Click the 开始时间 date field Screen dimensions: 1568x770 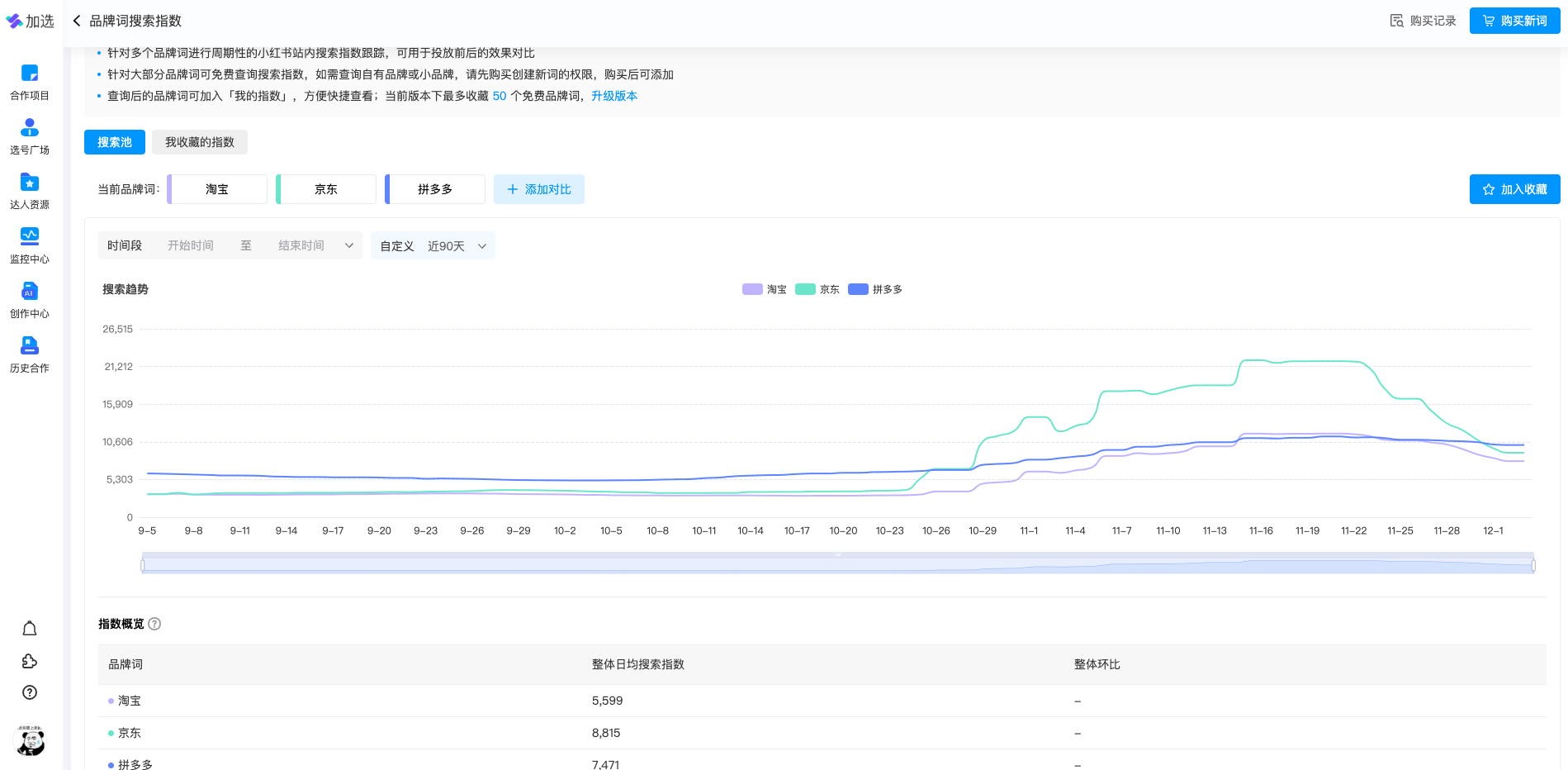pos(191,245)
